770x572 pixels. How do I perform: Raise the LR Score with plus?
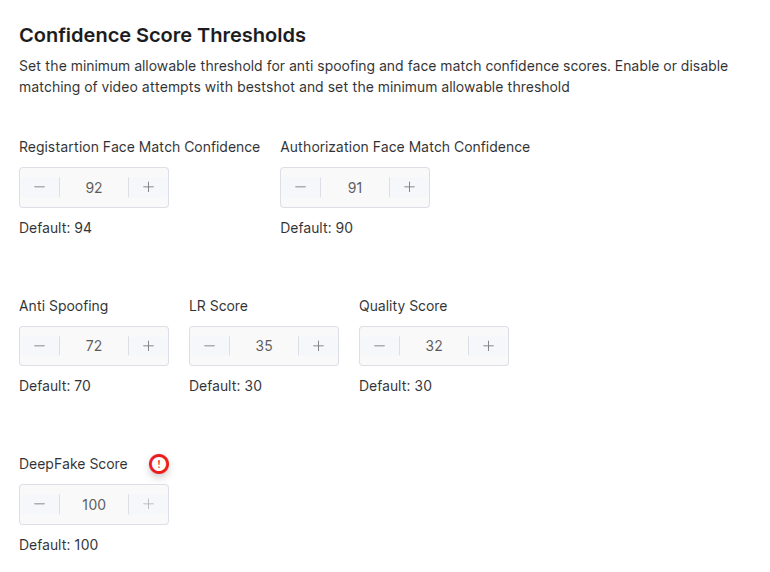click(x=318, y=346)
